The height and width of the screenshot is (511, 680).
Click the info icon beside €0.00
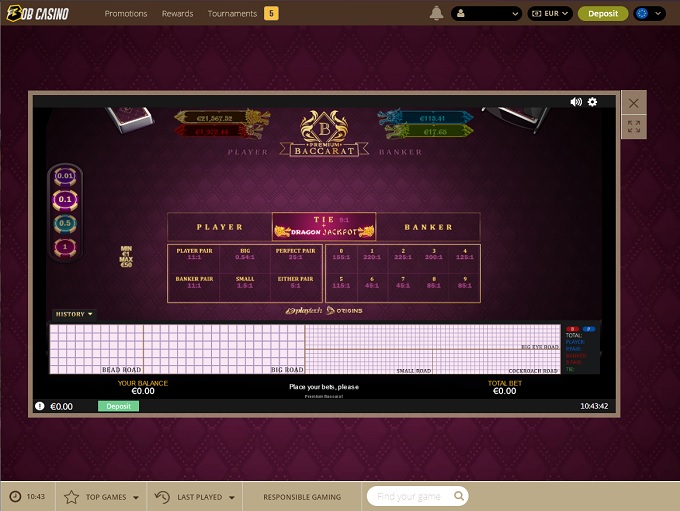(x=40, y=406)
